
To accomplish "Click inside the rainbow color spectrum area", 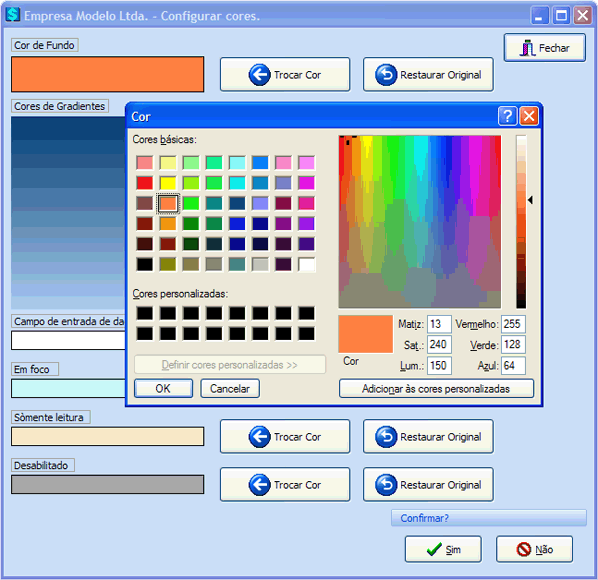I will pyautogui.click(x=420, y=222).
